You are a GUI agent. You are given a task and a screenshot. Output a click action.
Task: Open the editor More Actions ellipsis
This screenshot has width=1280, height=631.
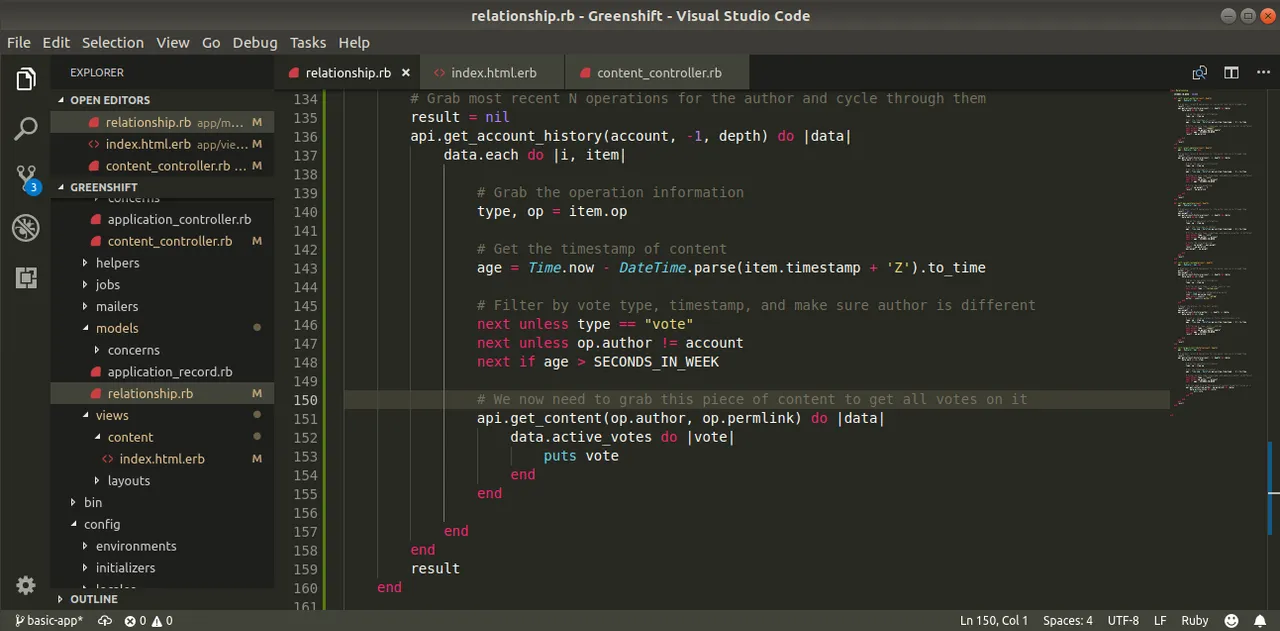[1261, 73]
